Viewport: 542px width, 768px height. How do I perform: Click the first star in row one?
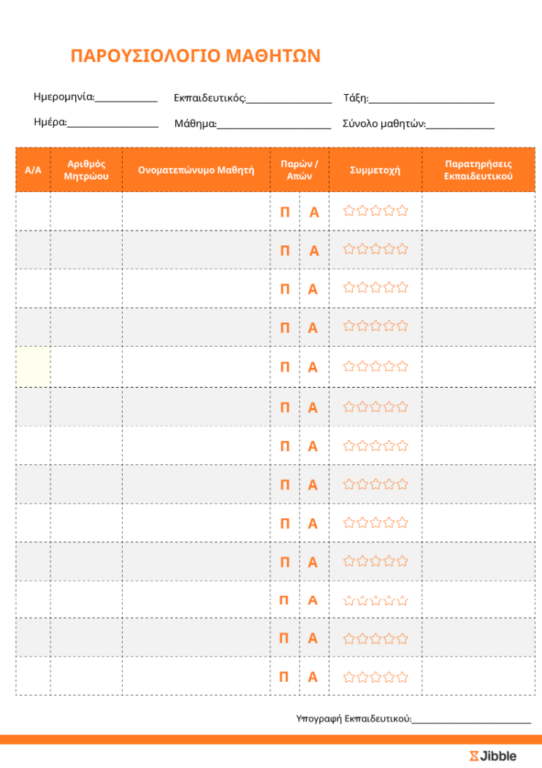tap(349, 211)
